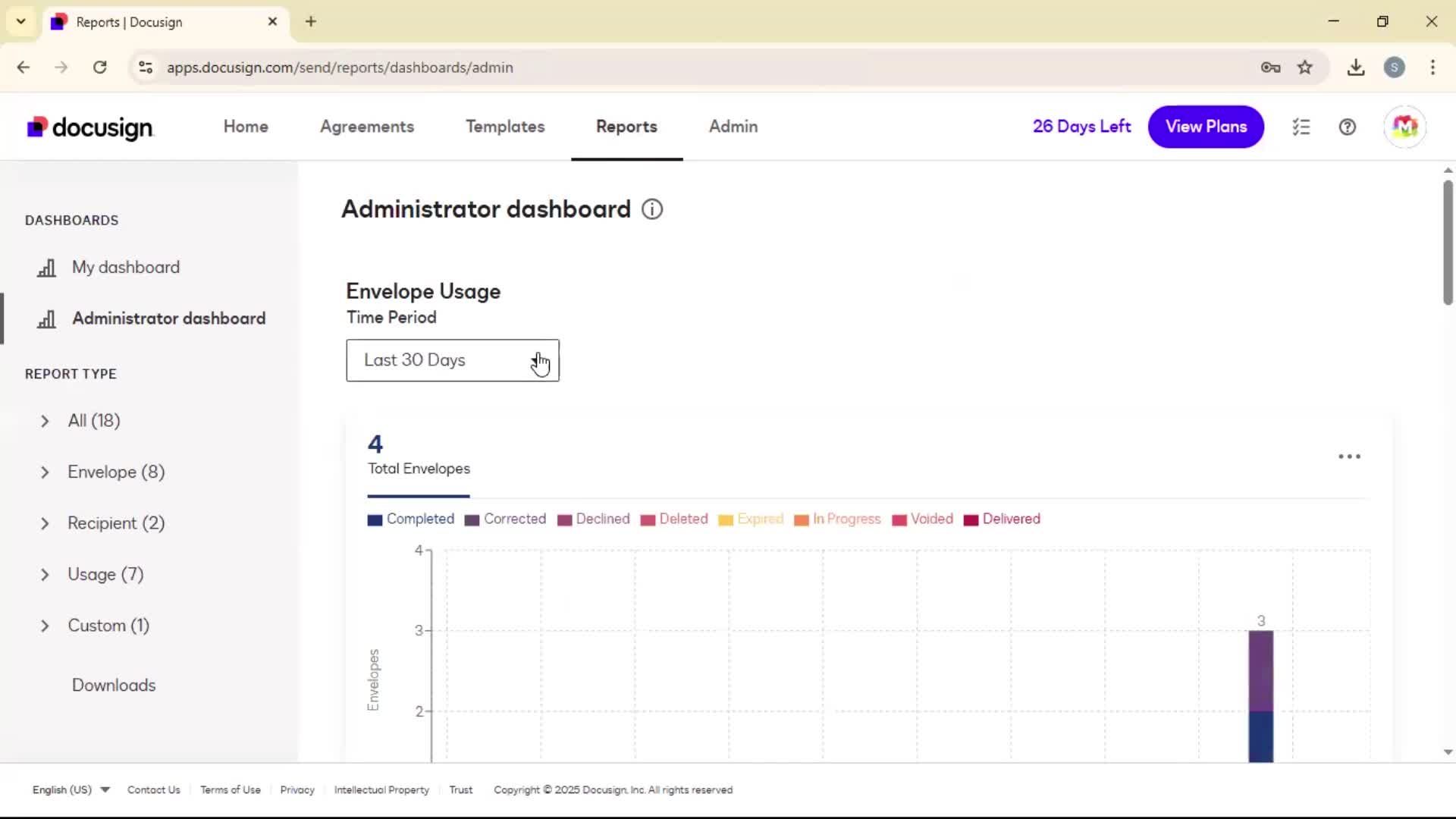Click the 26 Days Left link
The image size is (1456, 819).
[1081, 127]
